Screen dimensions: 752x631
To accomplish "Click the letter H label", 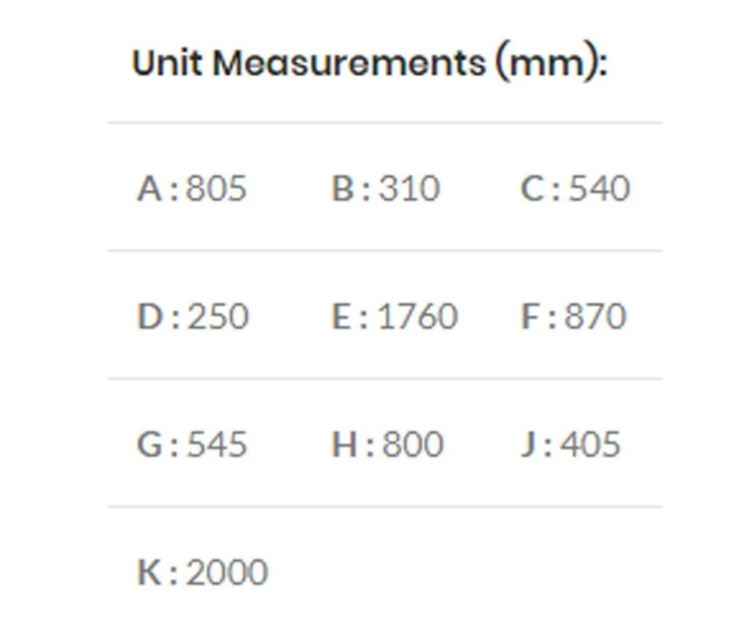I will click(345, 444).
